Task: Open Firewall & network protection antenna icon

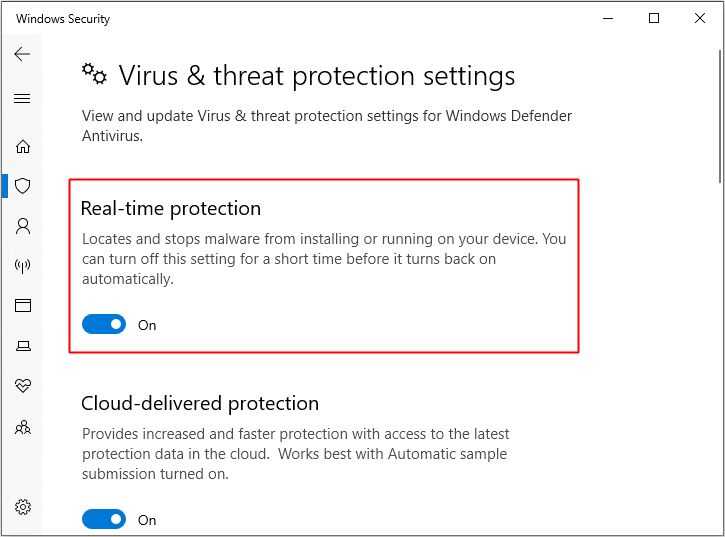Action: (23, 266)
